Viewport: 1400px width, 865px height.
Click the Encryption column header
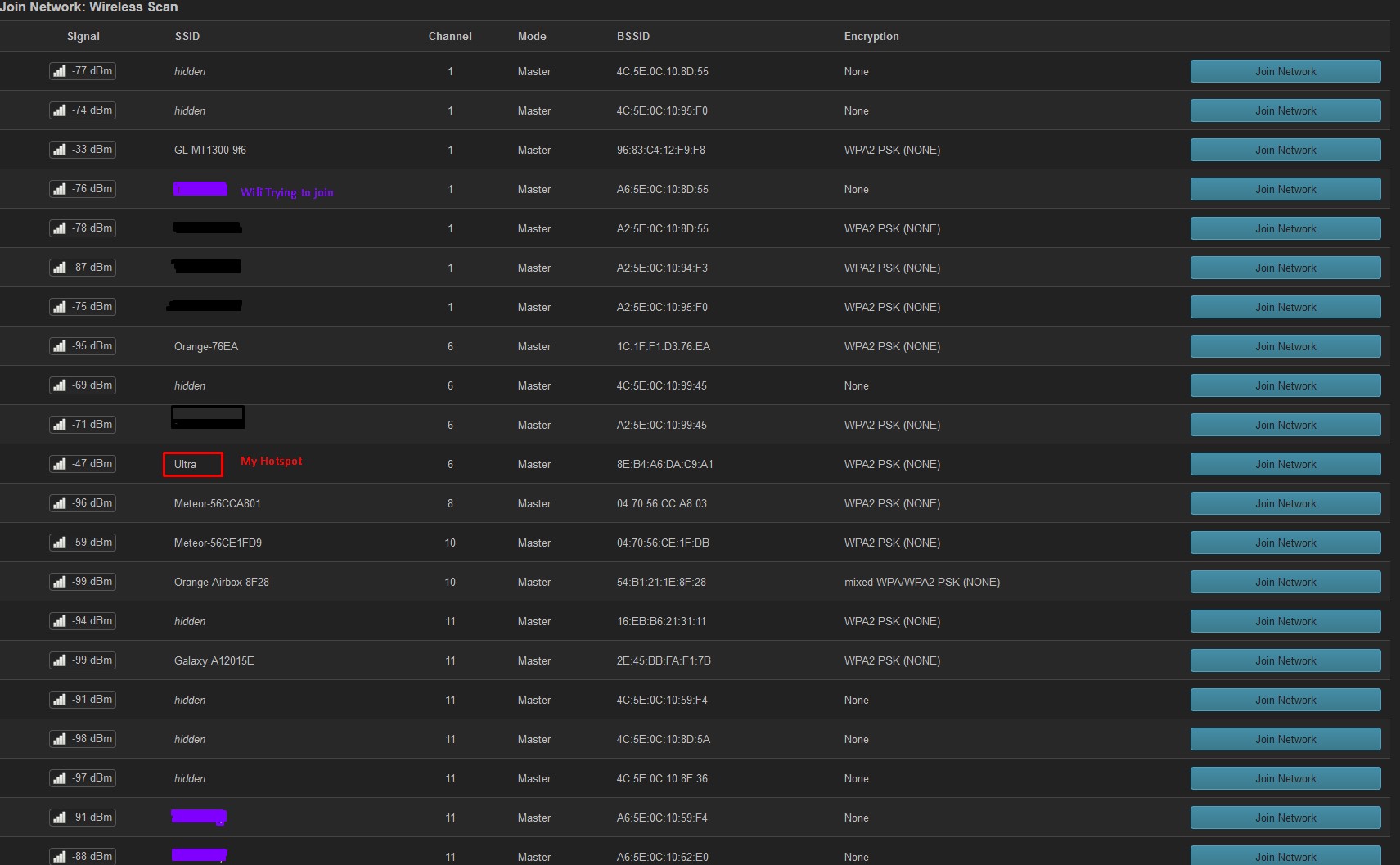coord(871,36)
